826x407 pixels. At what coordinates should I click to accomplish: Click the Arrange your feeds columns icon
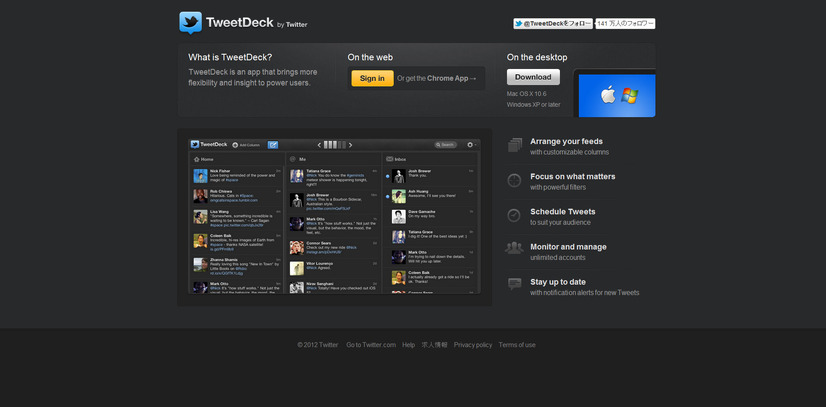[515, 145]
